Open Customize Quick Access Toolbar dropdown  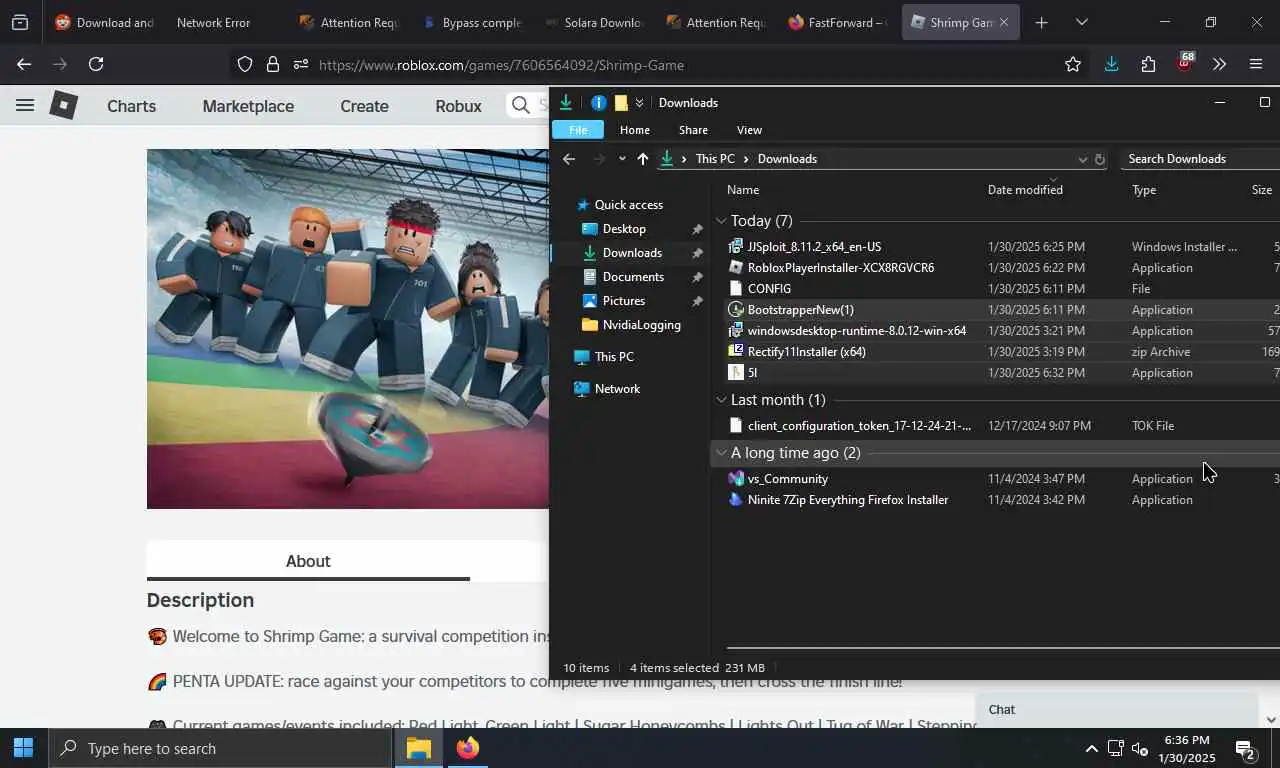(639, 102)
